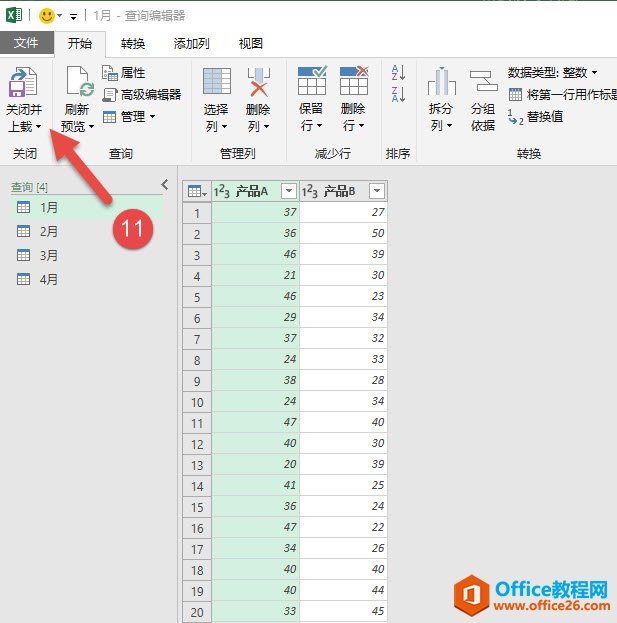Open the Choose Columns (选择列) tool
Image resolution: width=617 pixels, height=623 pixels.
pos(216,84)
